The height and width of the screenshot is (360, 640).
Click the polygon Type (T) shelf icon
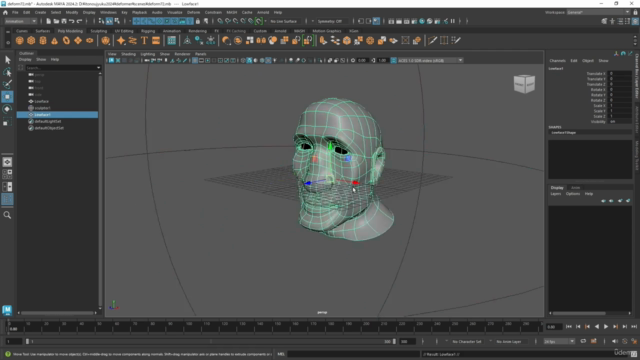[x=144, y=40]
